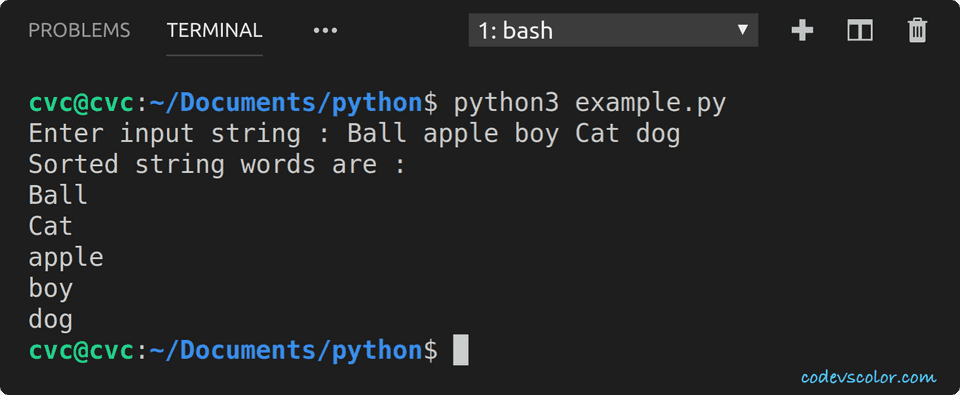Click the output word 'boy'

tap(50, 288)
